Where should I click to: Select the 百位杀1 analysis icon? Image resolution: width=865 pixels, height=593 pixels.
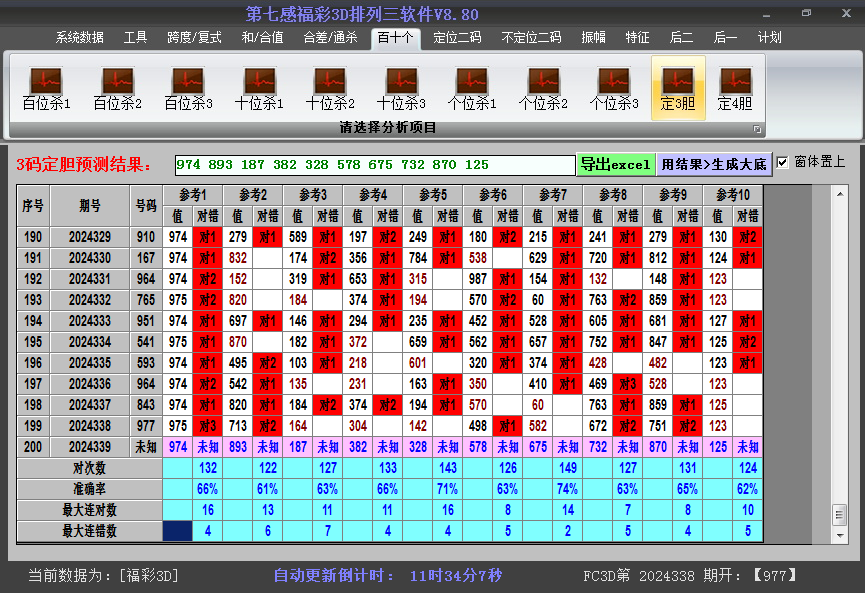[46, 89]
